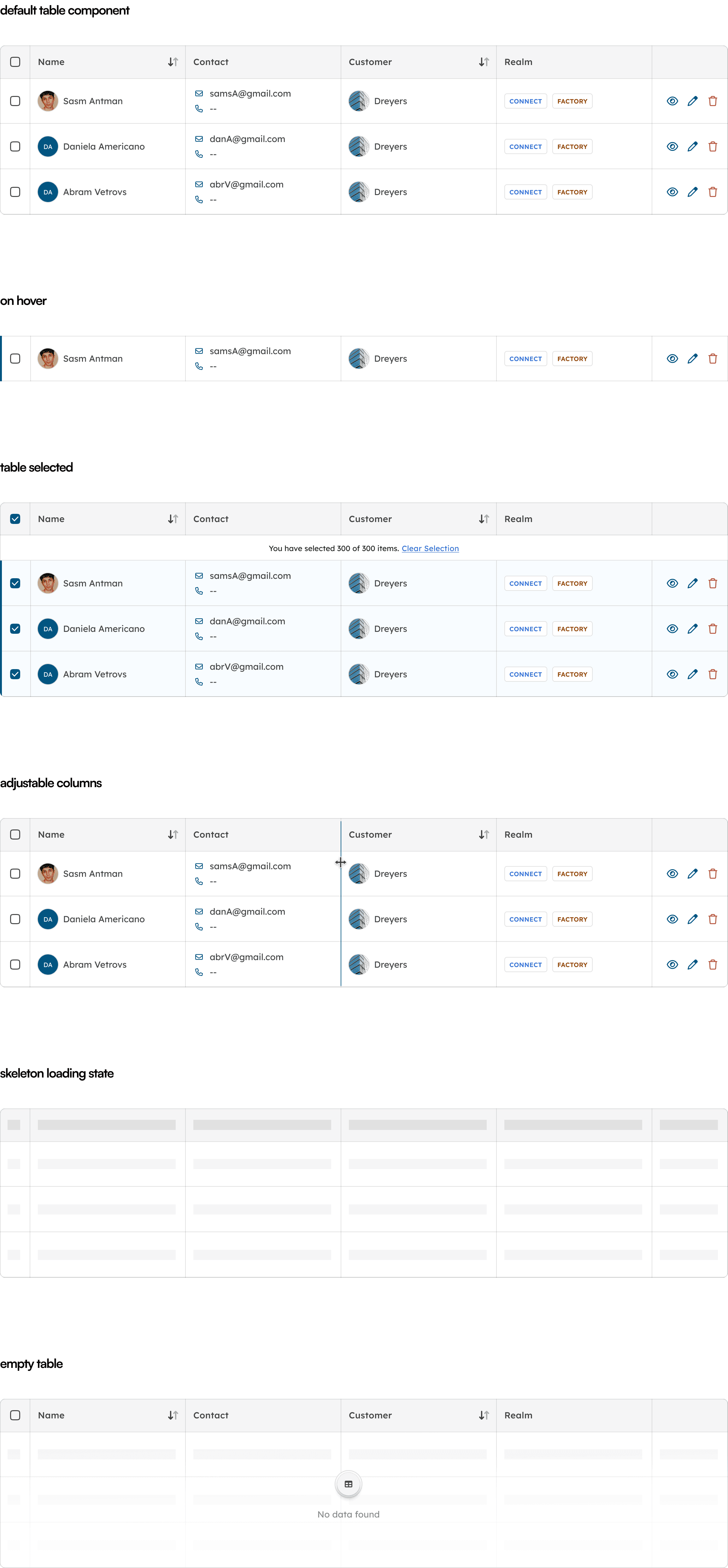Click trash icon in on hover row
The width and height of the screenshot is (728, 1568).
[712, 359]
